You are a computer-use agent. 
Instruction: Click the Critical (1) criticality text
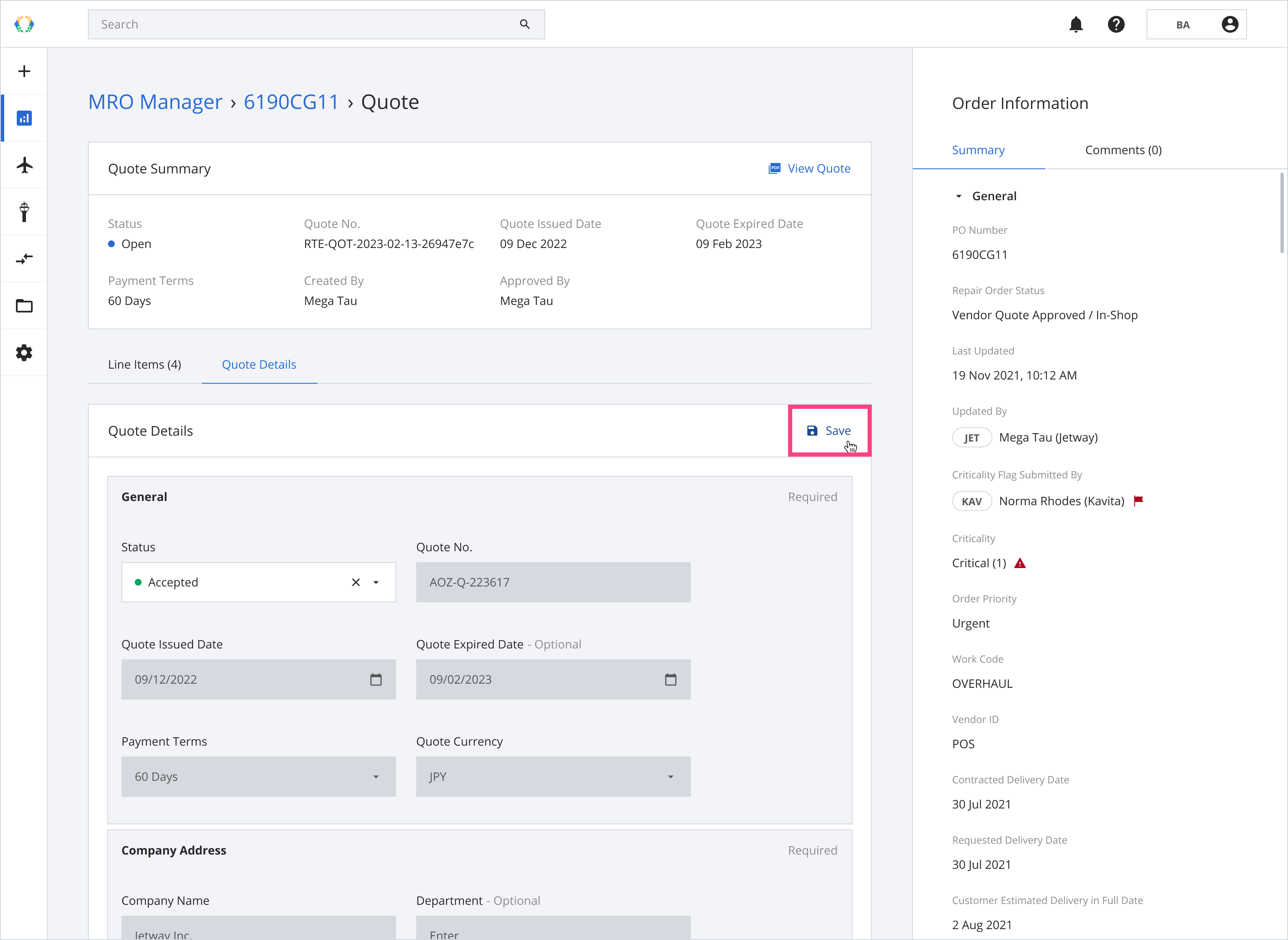click(x=979, y=563)
